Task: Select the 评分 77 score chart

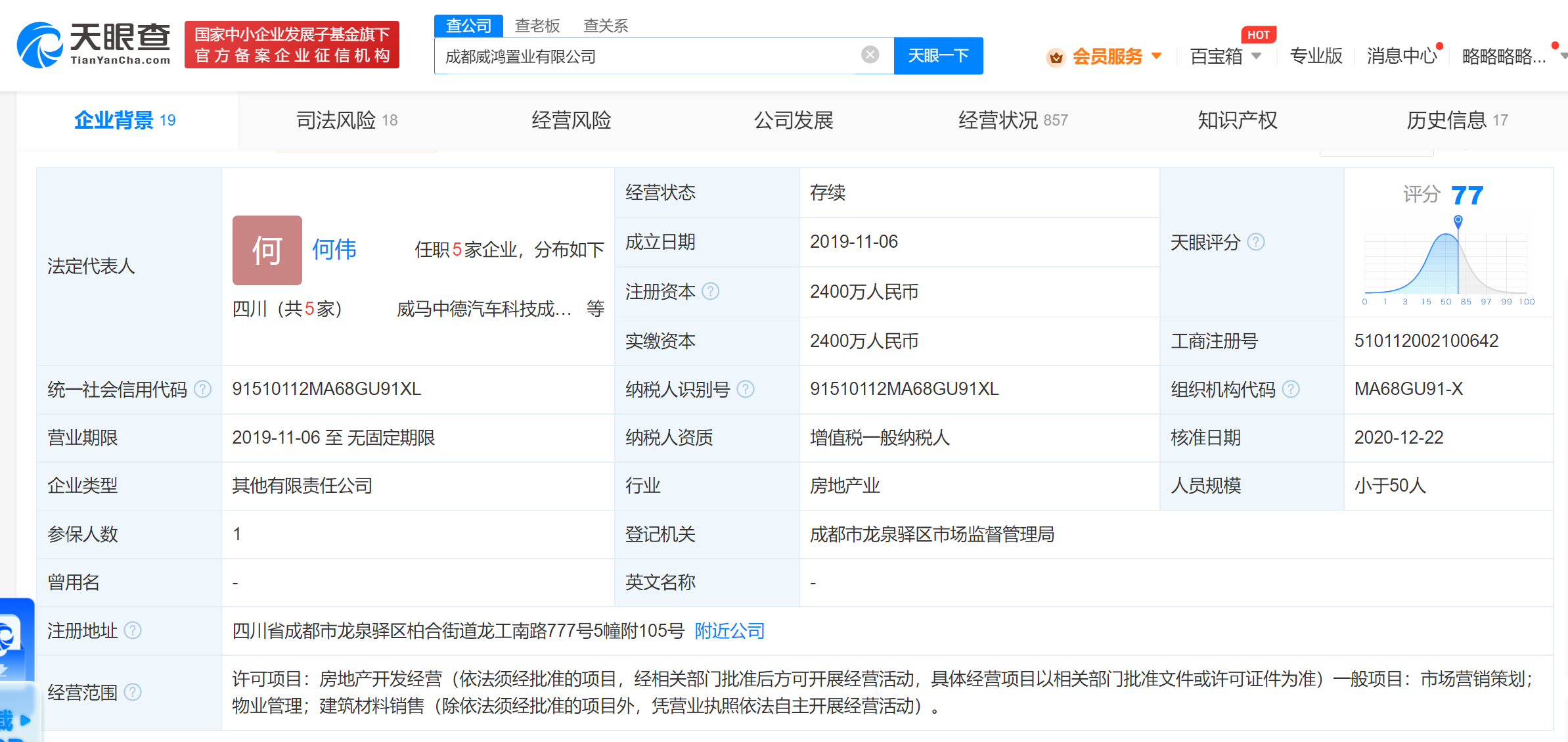Action: coord(1448,243)
